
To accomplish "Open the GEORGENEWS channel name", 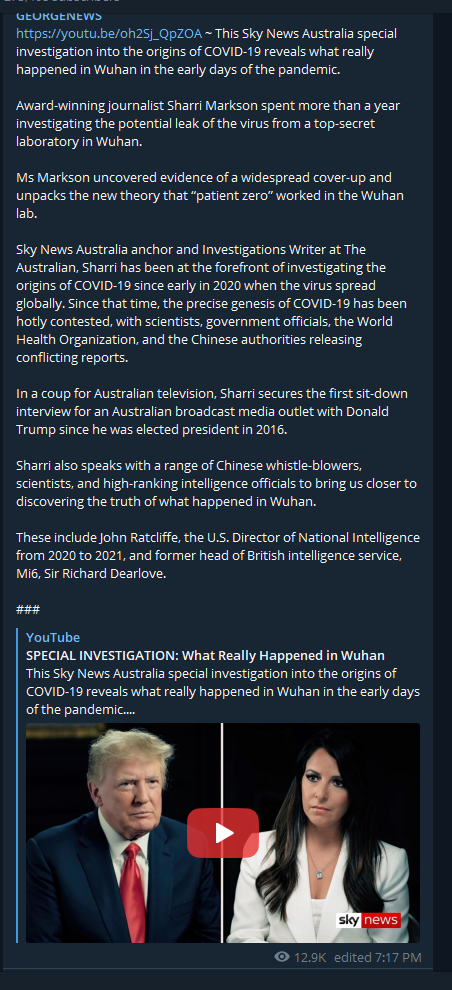I will tap(59, 16).
